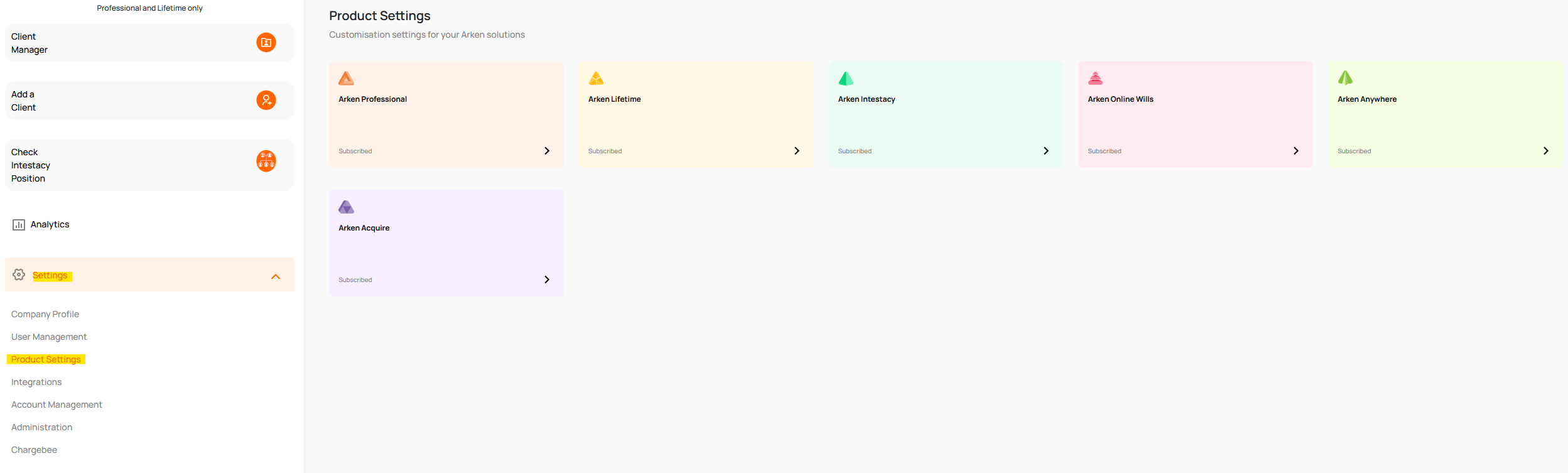Viewport: 1568px width, 473px height.
Task: Click the Analytics chart icon
Action: (x=19, y=225)
